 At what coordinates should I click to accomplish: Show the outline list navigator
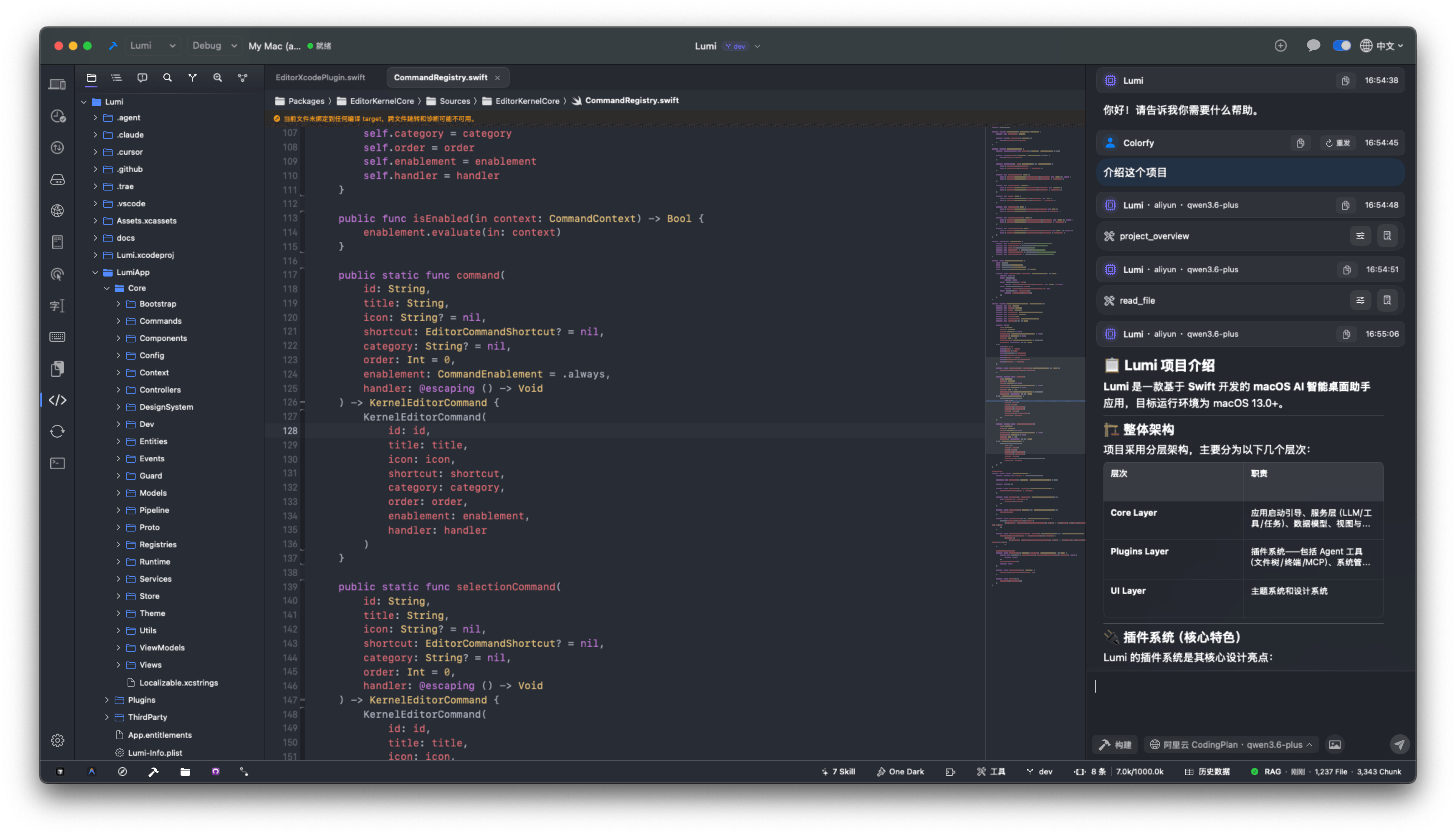click(x=116, y=77)
